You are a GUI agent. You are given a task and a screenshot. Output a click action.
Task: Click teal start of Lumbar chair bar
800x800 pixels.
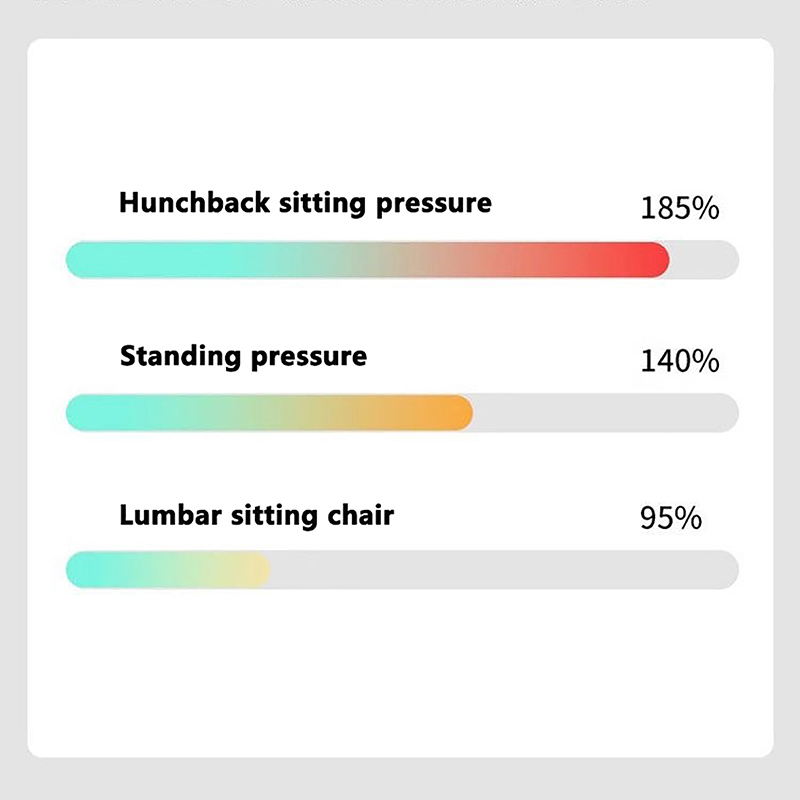88,570
